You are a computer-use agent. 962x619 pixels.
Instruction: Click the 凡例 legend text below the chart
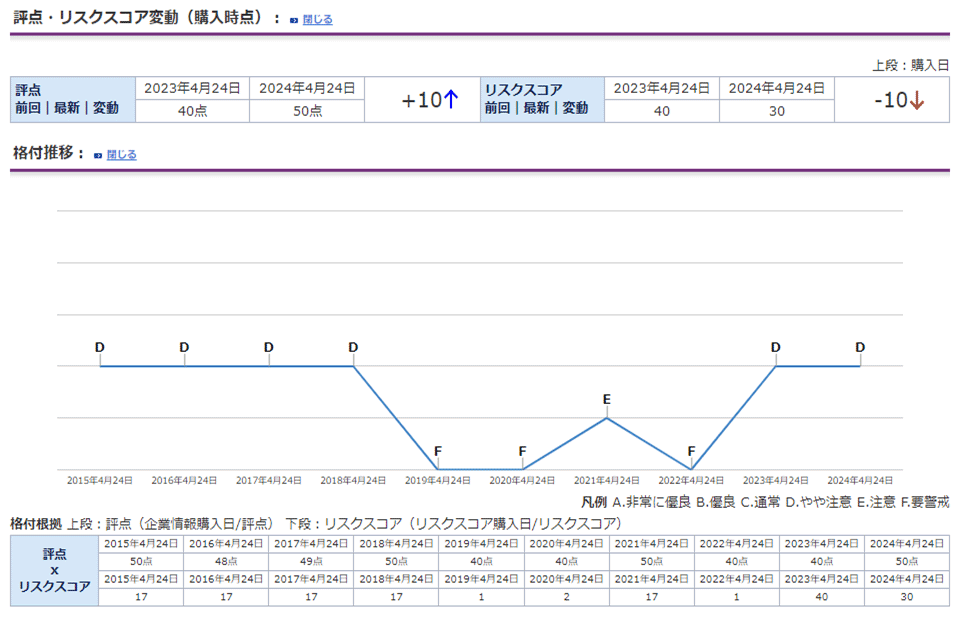tap(765, 502)
